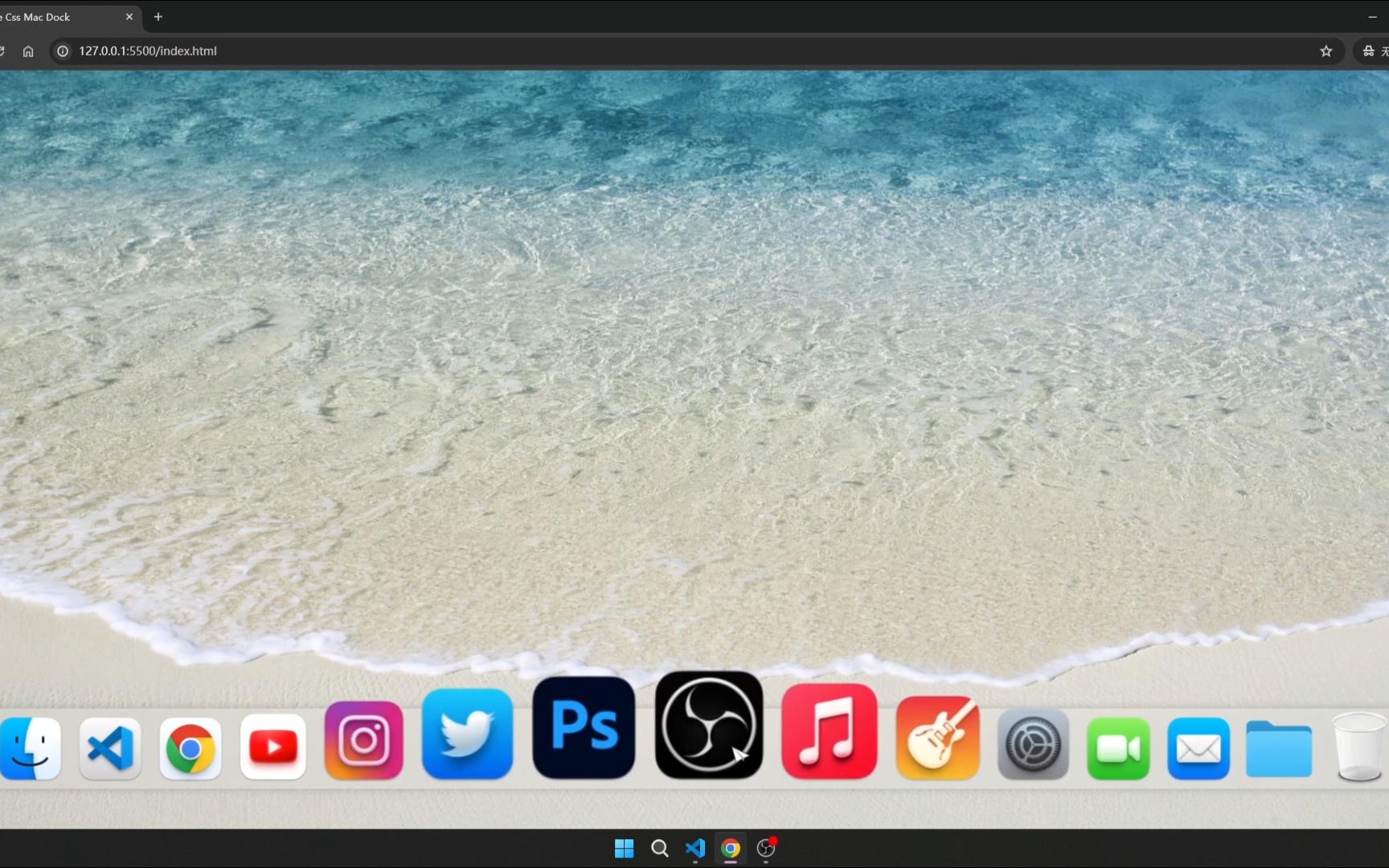
Task: Open the Mail app in the dock
Action: pos(1198,749)
